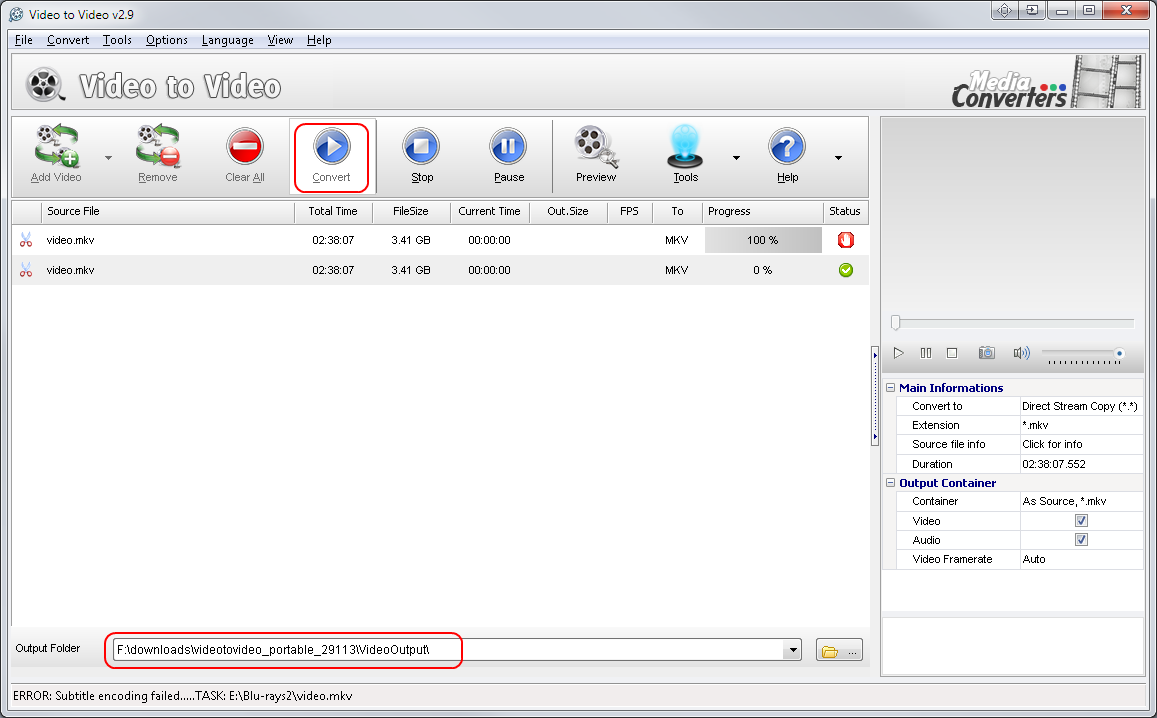Open the Help menu in menu bar
This screenshot has width=1157, height=718.
[319, 40]
